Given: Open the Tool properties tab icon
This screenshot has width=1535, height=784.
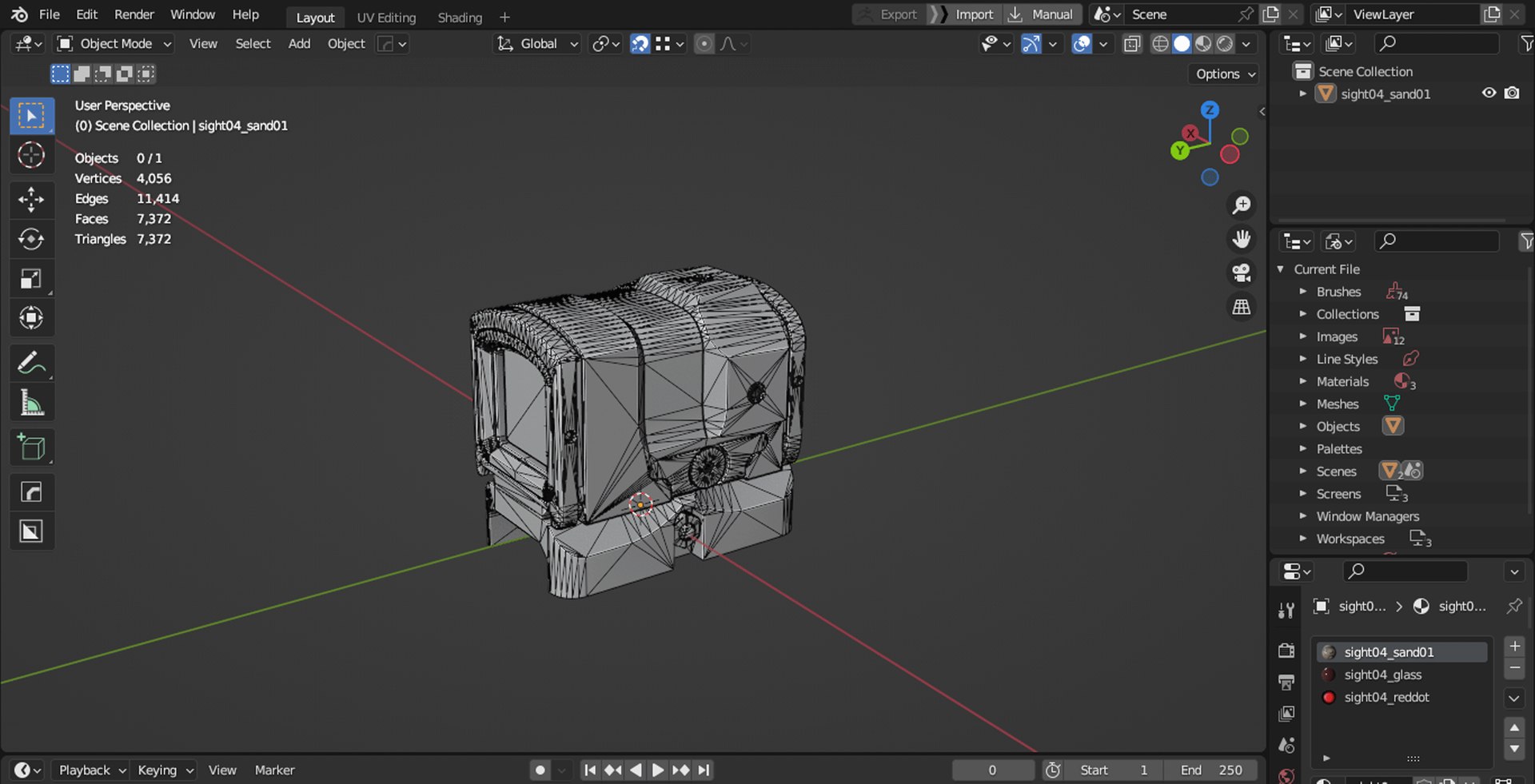Looking at the screenshot, I should pos(1286,611).
